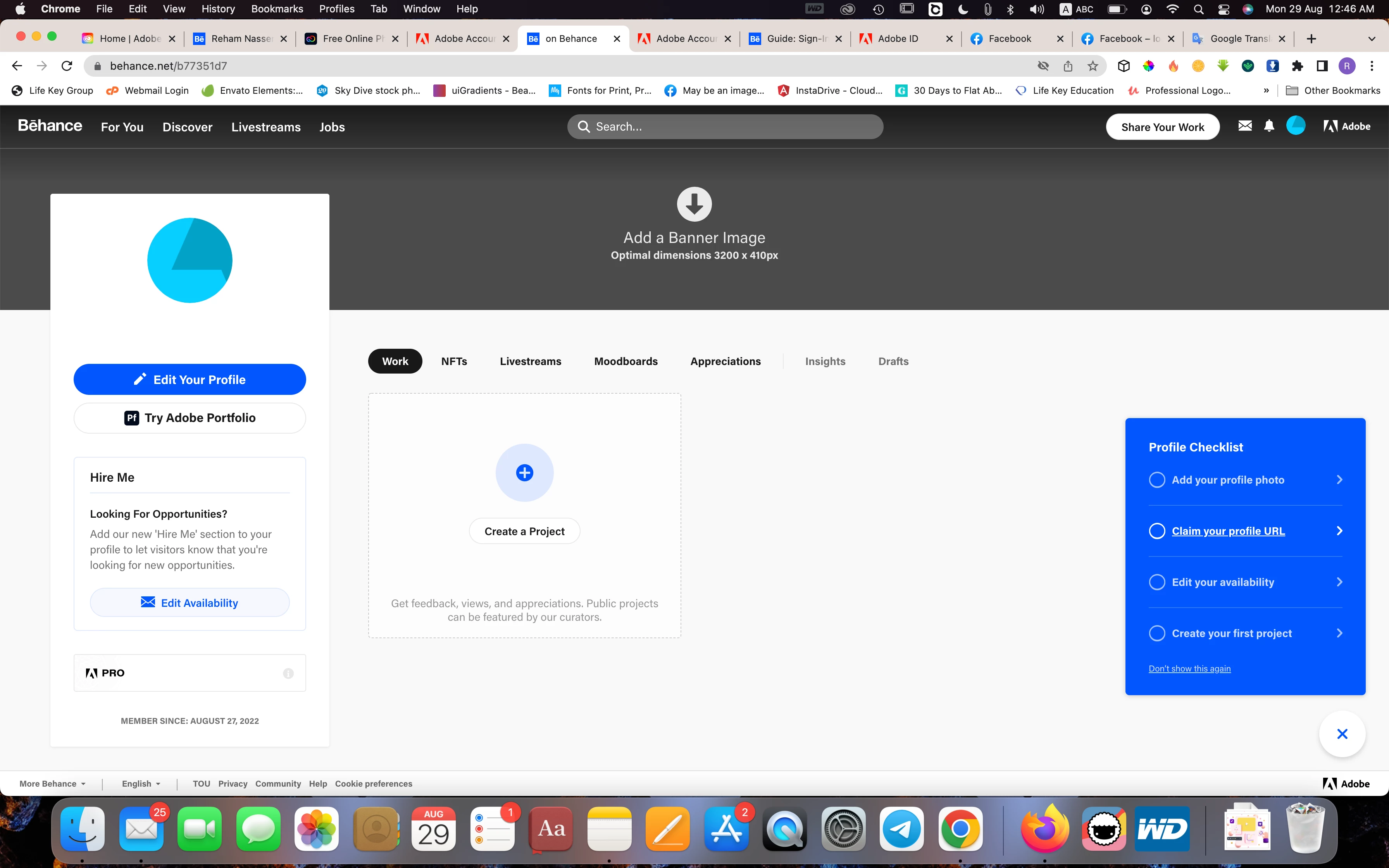Toggle the 'Add your profile photo' checklist circle
Viewport: 1389px width, 868px height.
[1157, 480]
